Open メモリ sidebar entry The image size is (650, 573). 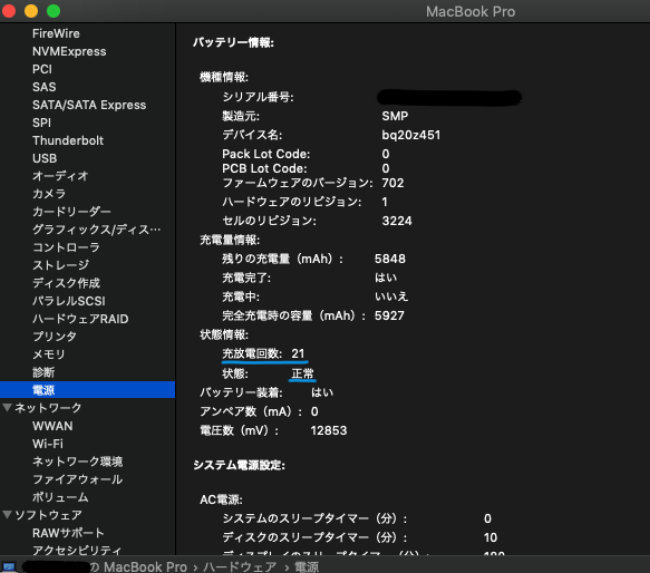pyautogui.click(x=49, y=354)
